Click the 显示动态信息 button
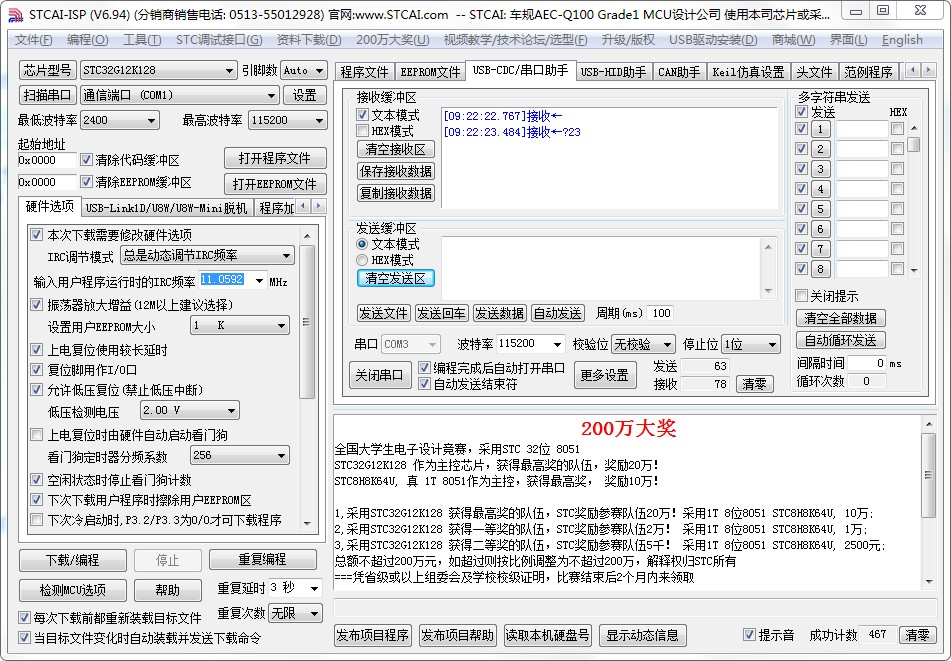The width and height of the screenshot is (951, 661). (x=642, y=635)
